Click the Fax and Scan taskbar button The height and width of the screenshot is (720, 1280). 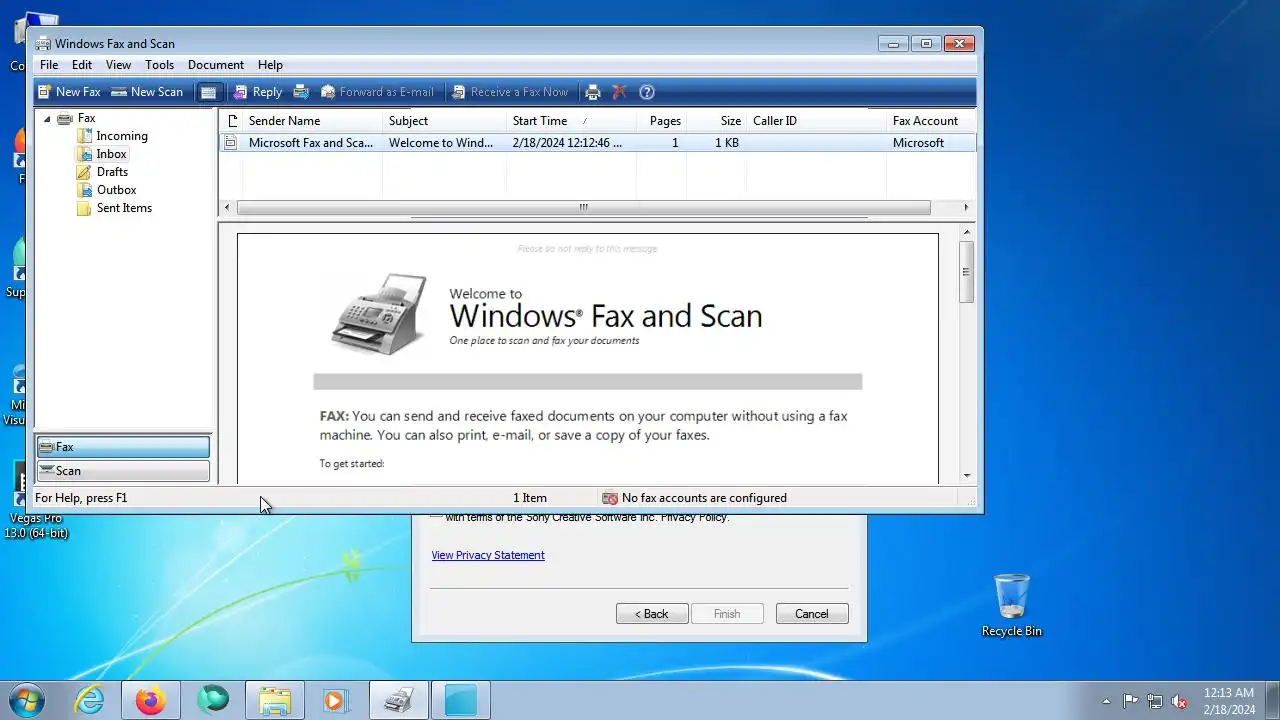coord(399,701)
